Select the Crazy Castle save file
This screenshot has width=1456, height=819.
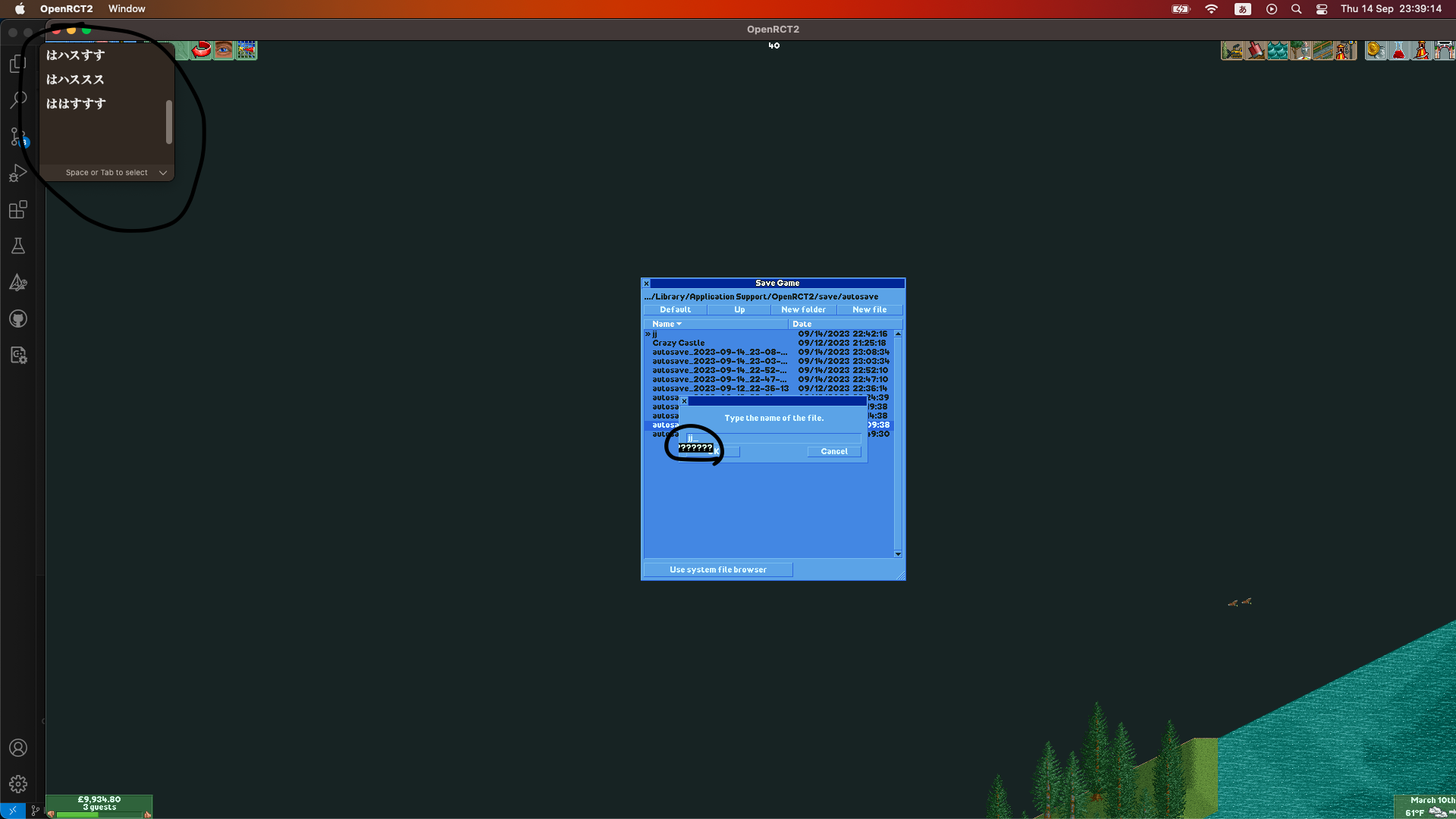coord(768,343)
